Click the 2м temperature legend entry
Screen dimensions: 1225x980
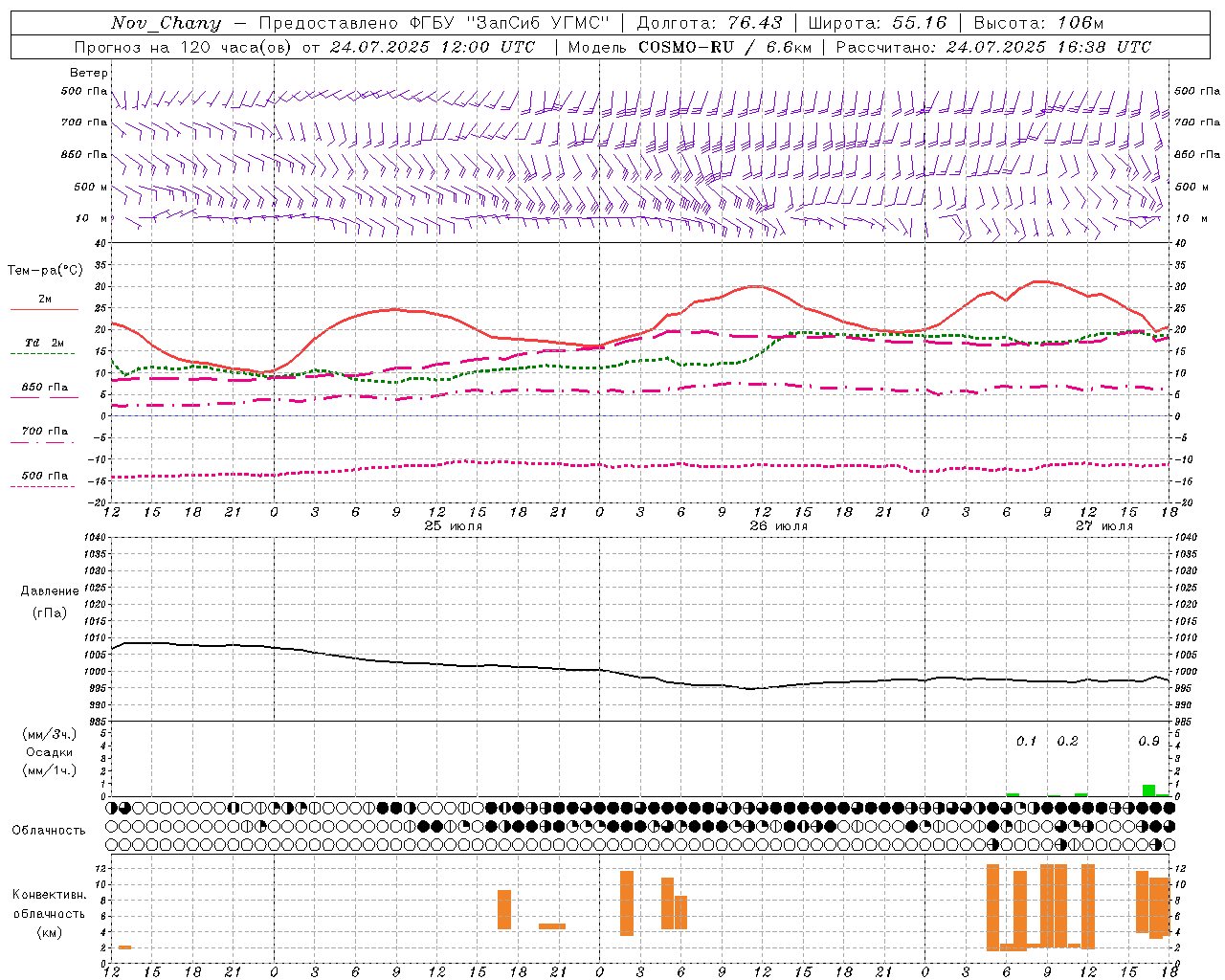[x=44, y=300]
